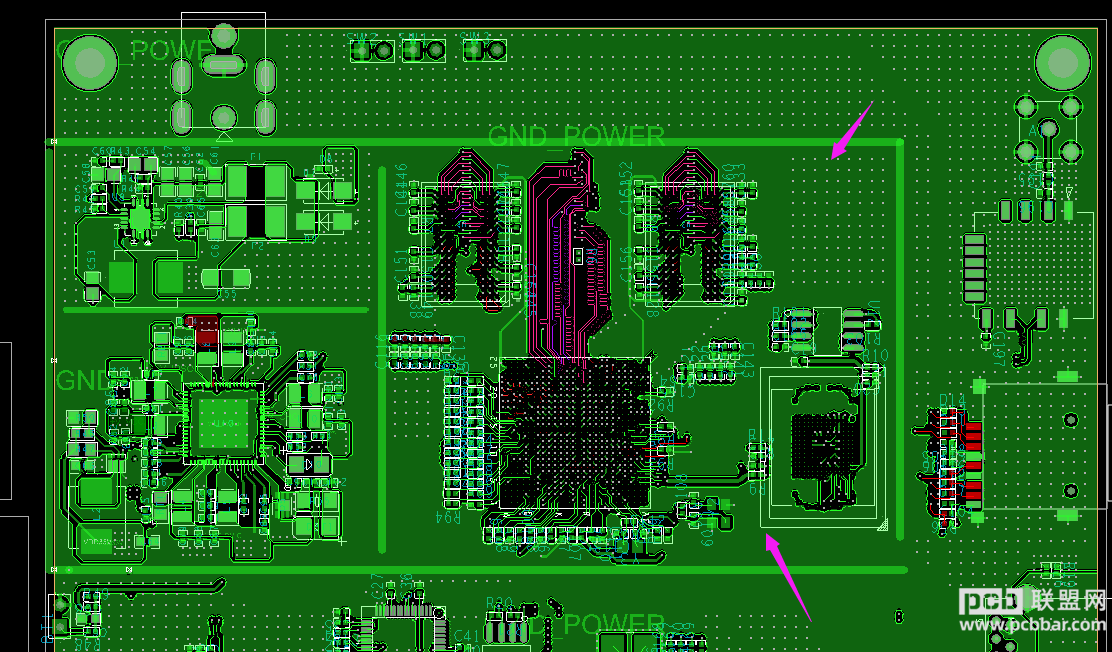The image size is (1112, 652).
Task: Click the large central BGA chip footprint
Action: click(x=574, y=433)
